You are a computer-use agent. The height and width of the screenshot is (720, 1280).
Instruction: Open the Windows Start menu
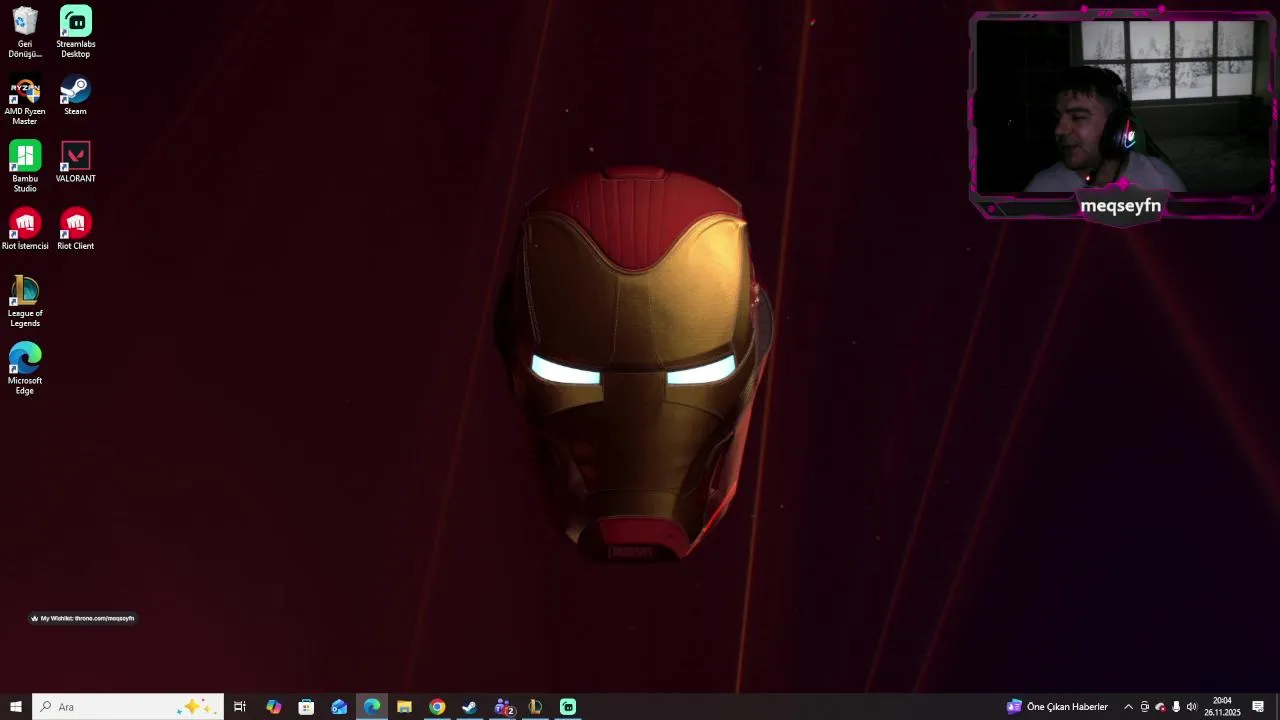(15, 707)
